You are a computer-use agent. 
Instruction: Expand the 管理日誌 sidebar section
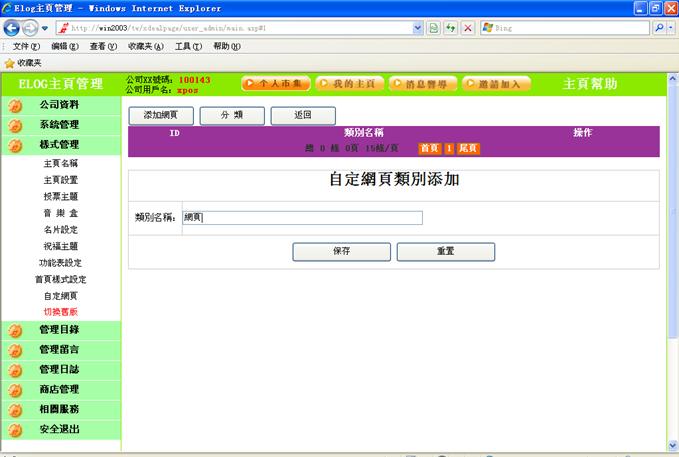pyautogui.click(x=59, y=369)
